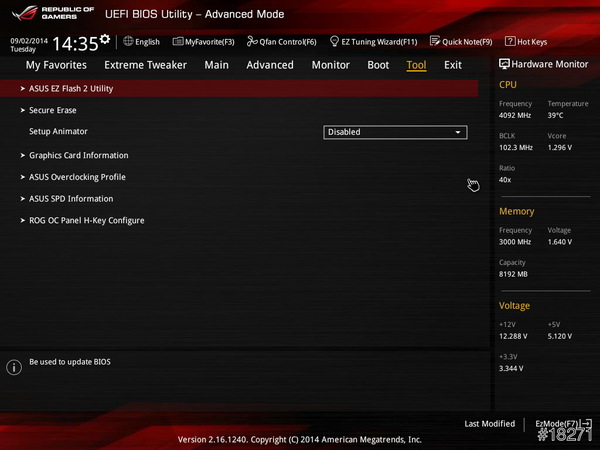600x450 pixels.
Task: Click the info circle icon in help area
Action: (x=14, y=367)
